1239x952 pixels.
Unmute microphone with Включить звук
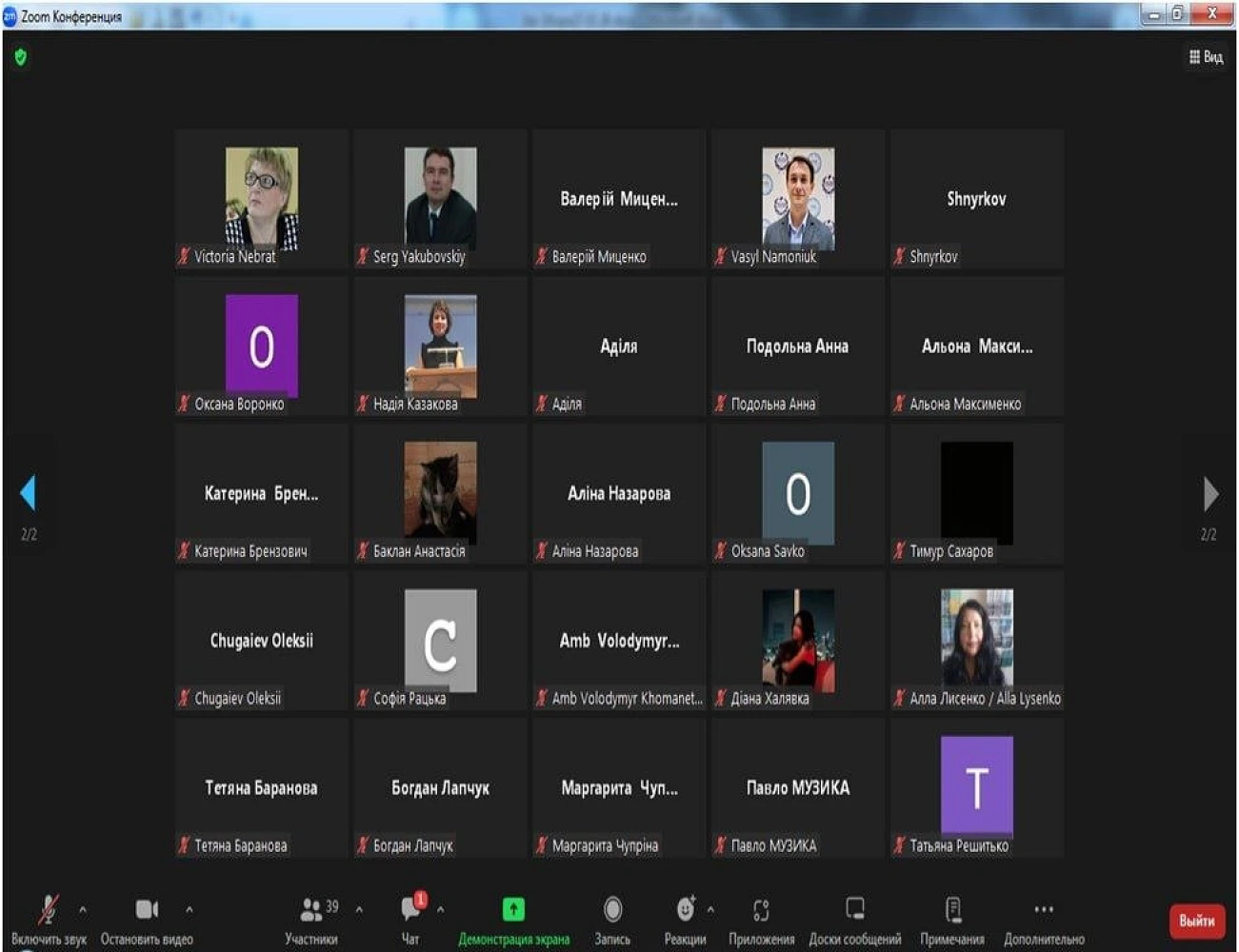[48, 910]
